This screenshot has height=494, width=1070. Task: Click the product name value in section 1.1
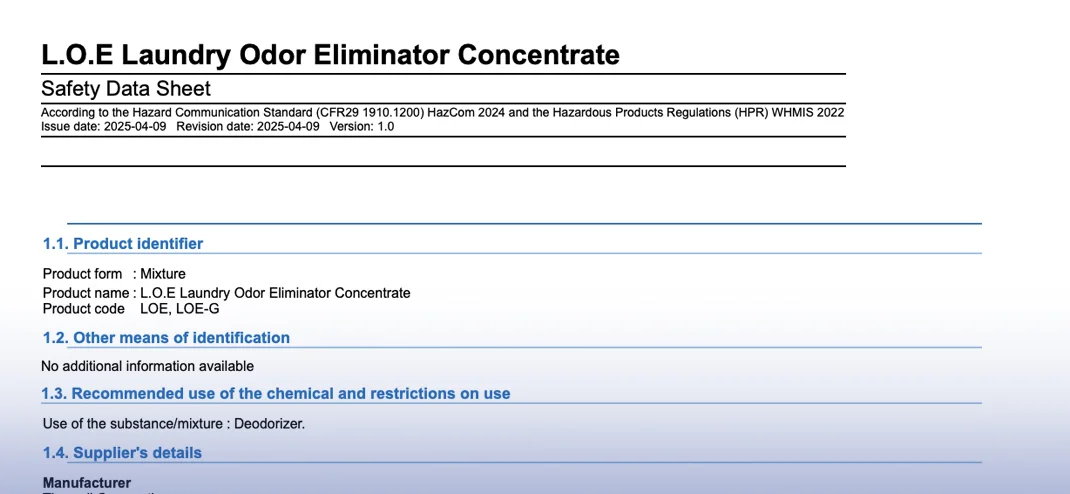[x=275, y=293]
